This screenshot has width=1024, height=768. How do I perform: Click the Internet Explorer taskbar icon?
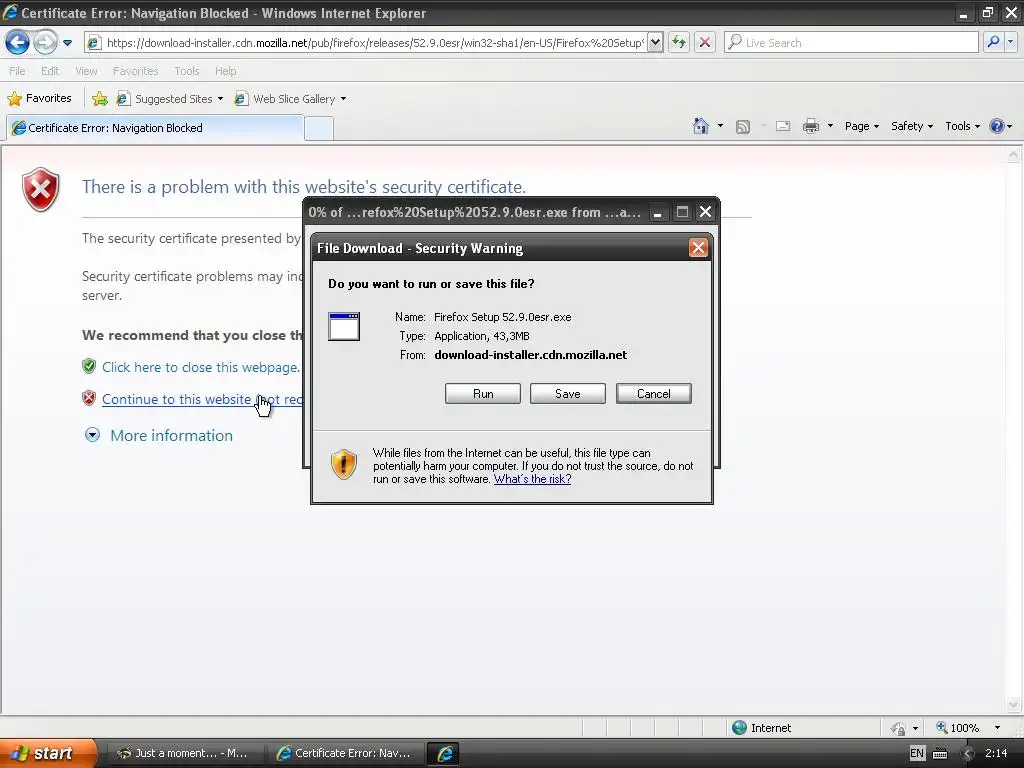pos(445,753)
